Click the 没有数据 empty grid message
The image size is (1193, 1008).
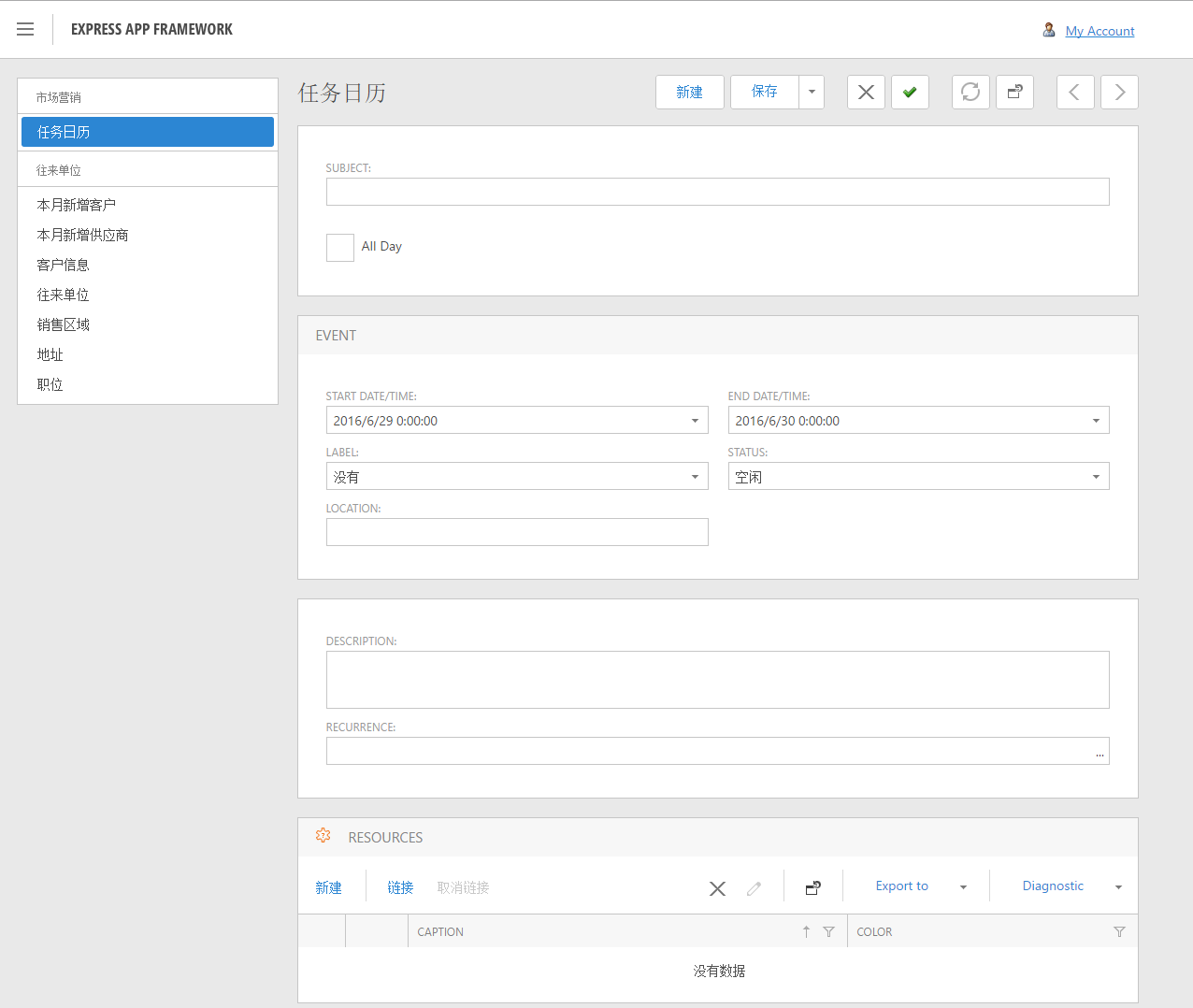point(719,971)
